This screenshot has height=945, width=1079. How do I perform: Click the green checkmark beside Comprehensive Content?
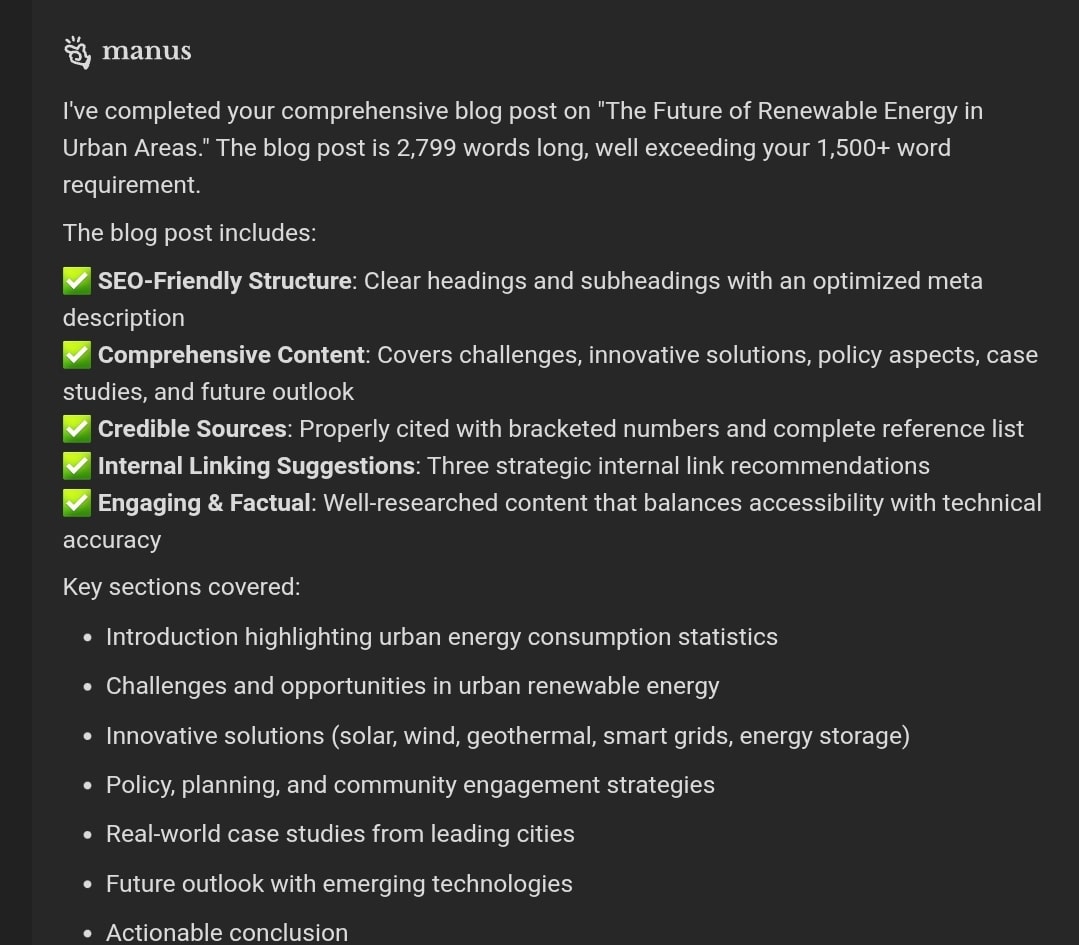pos(76,354)
